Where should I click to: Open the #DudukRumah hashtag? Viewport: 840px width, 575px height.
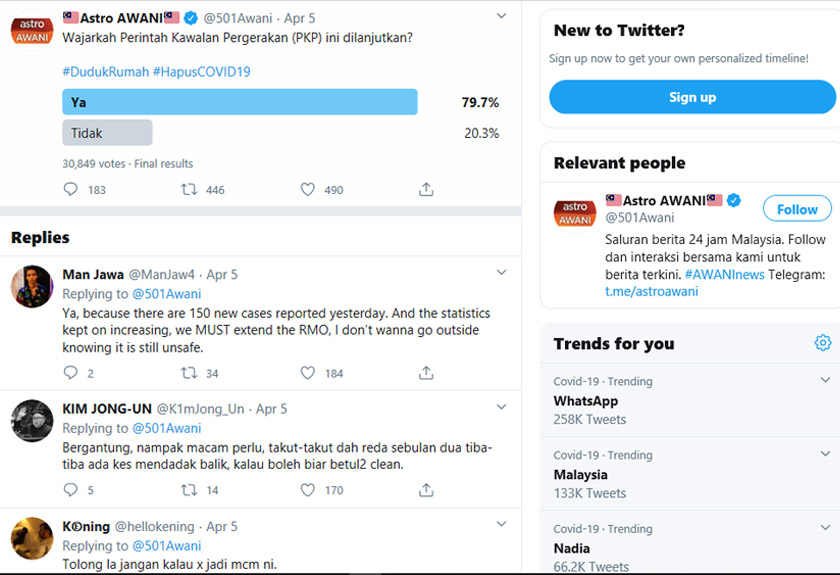click(x=105, y=72)
